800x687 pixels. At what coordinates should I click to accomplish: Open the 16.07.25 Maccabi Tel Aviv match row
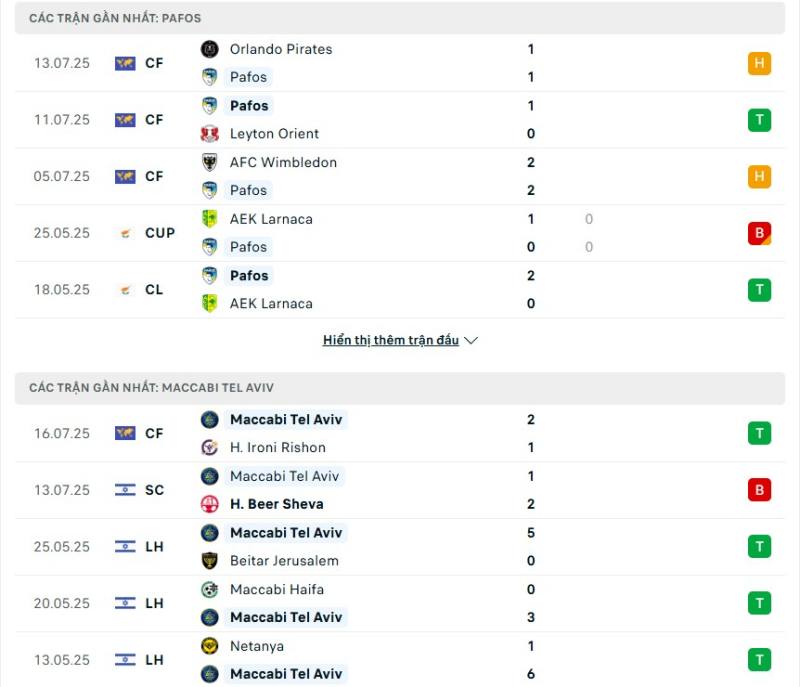(x=400, y=434)
